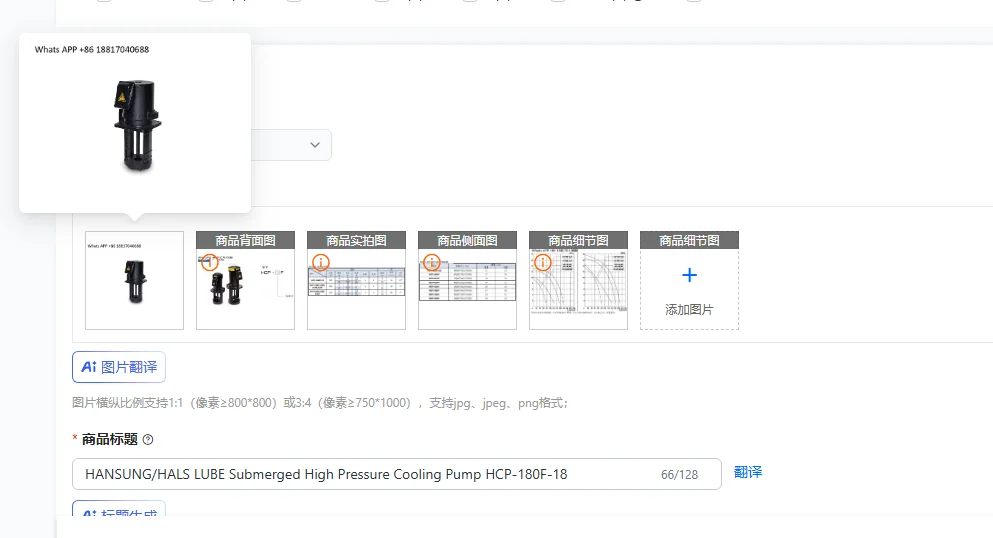
Task: Click the 添加图片 text in empty slot
Action: pos(689,310)
